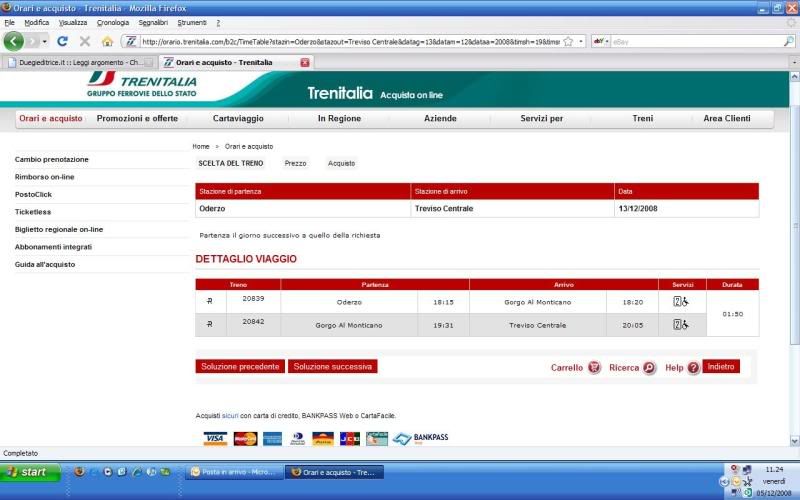Open the Visualizza menu

(73, 22)
